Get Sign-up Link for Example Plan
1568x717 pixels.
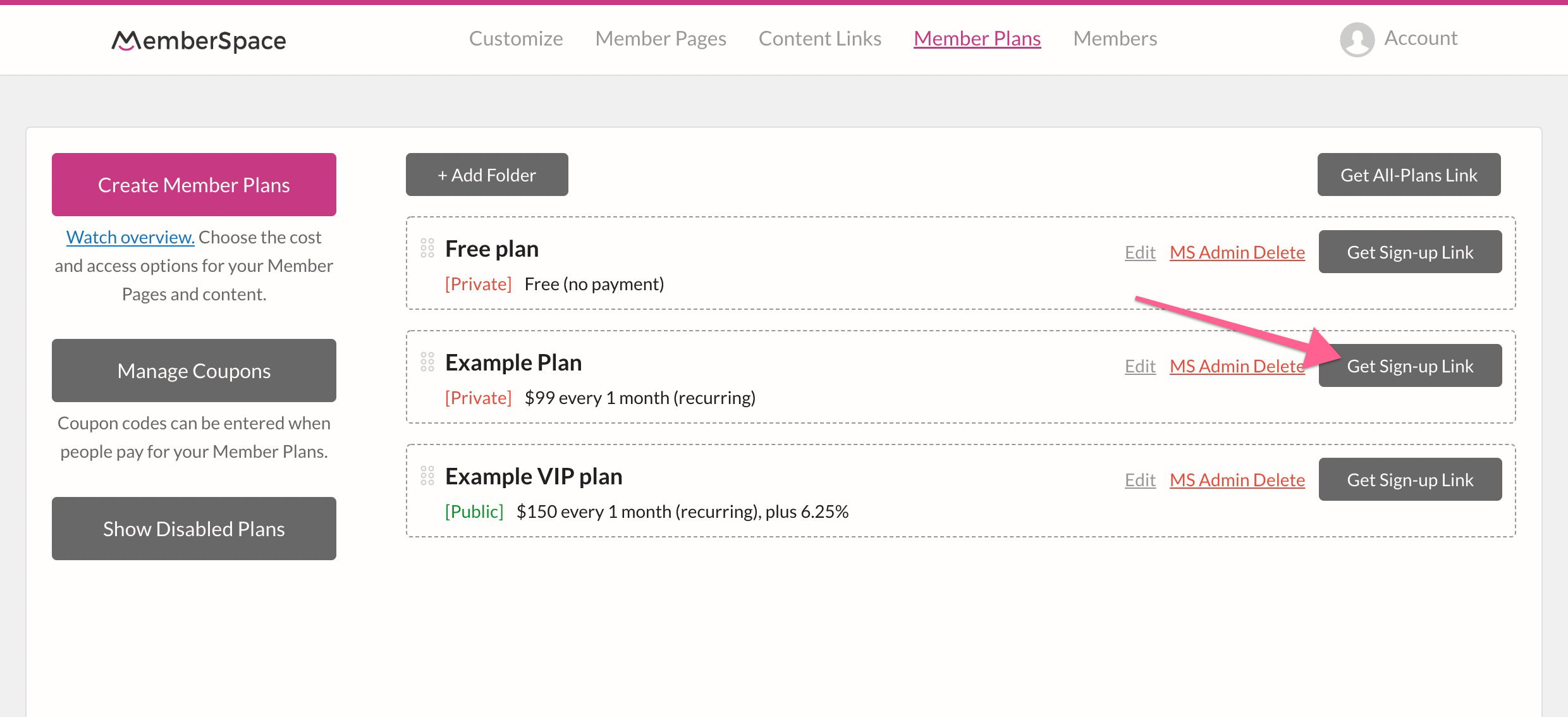coord(1410,365)
